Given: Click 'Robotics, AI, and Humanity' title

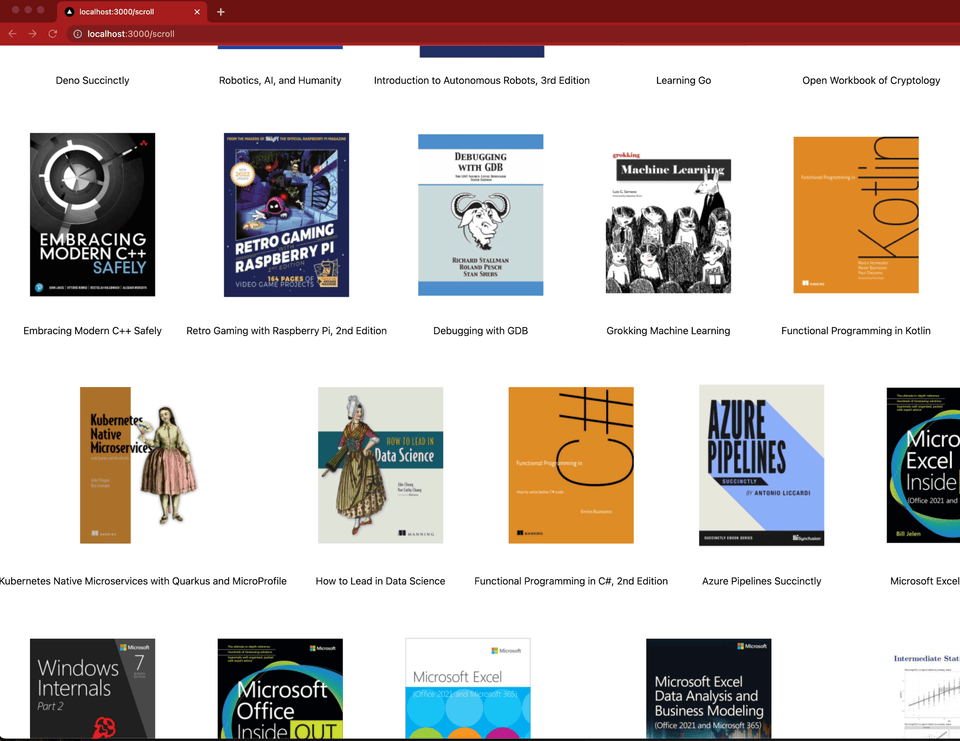Looking at the screenshot, I should (280, 80).
